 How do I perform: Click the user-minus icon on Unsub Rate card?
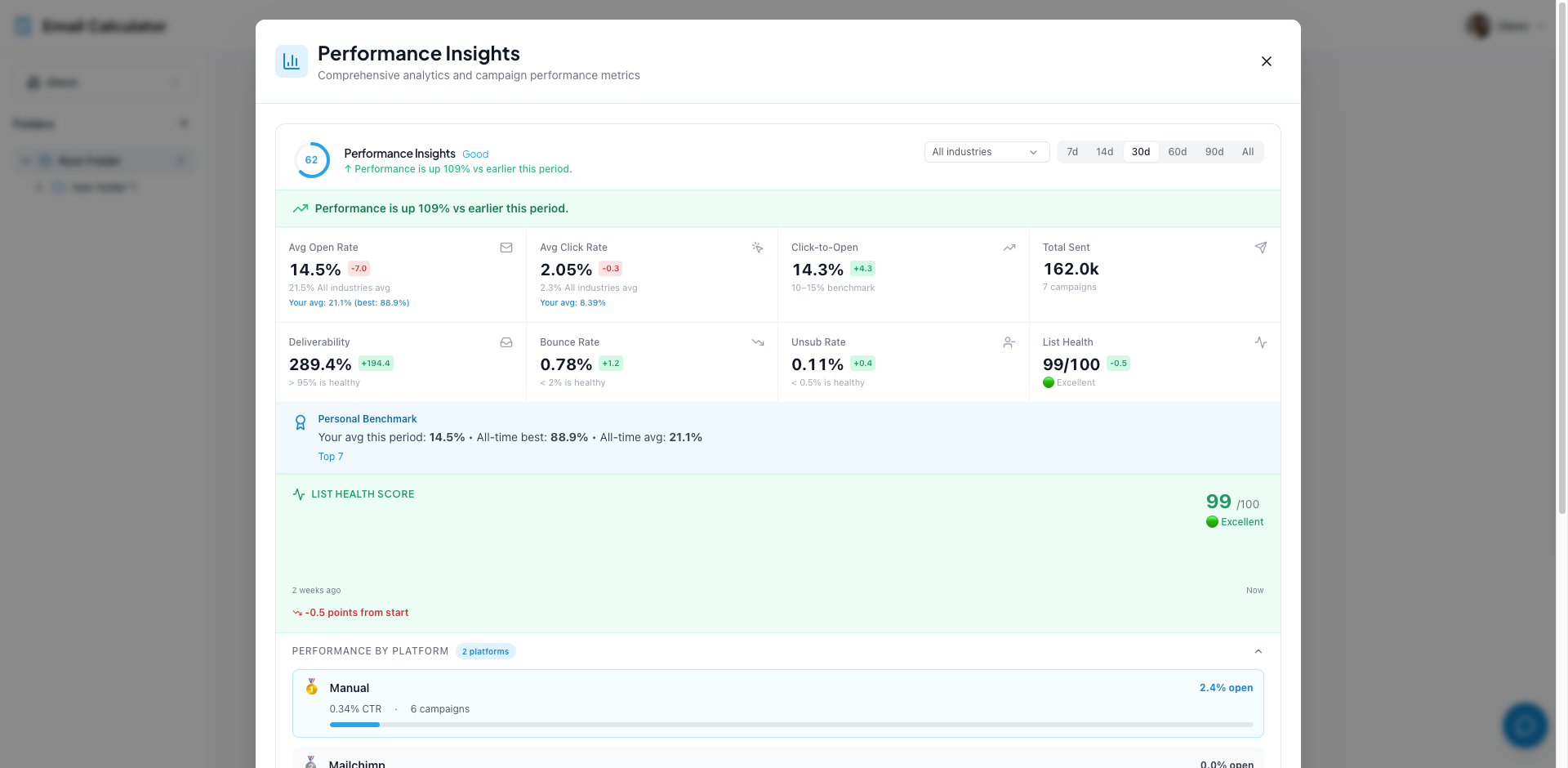[1009, 342]
